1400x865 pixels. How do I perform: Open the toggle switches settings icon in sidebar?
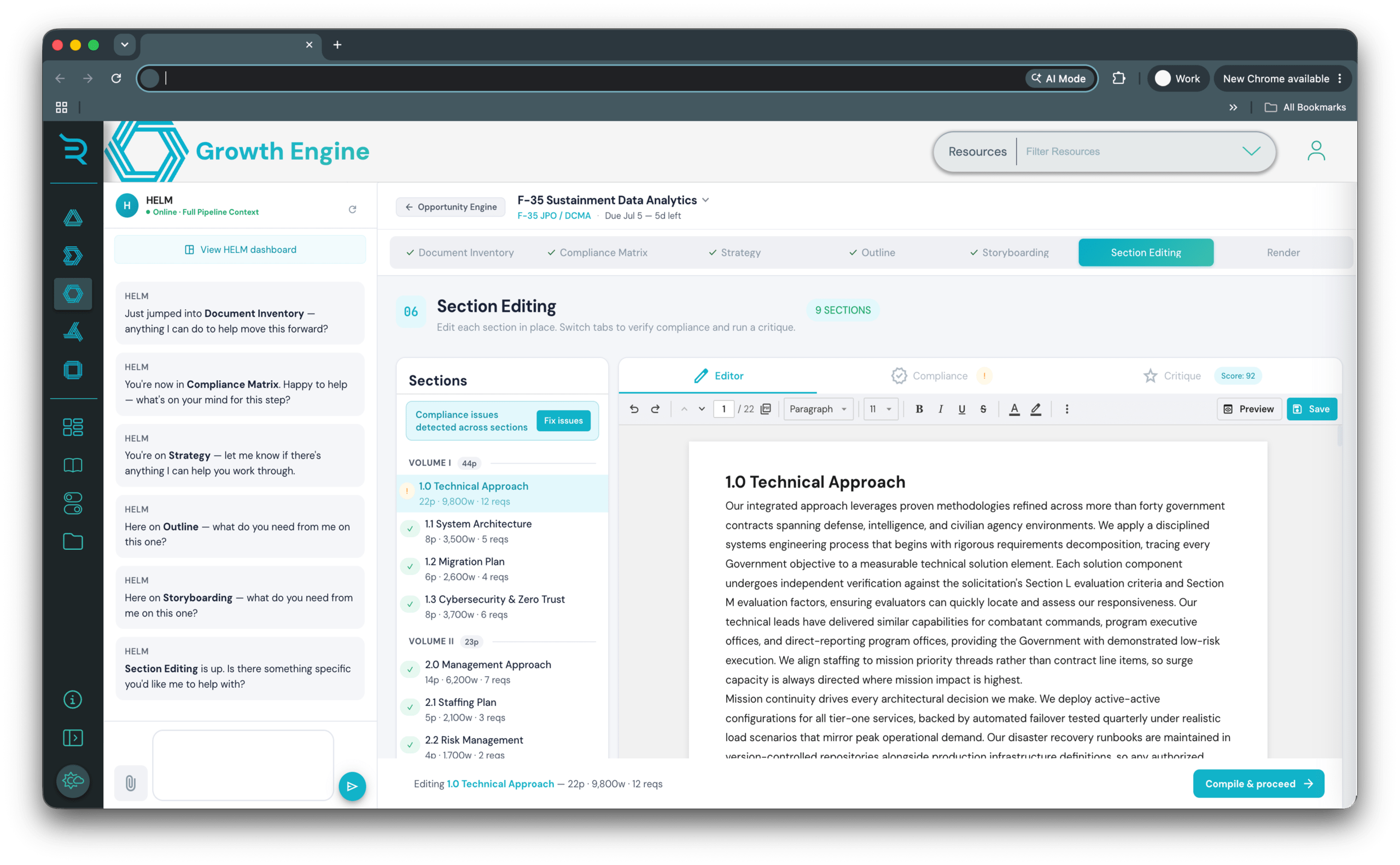coord(73,503)
